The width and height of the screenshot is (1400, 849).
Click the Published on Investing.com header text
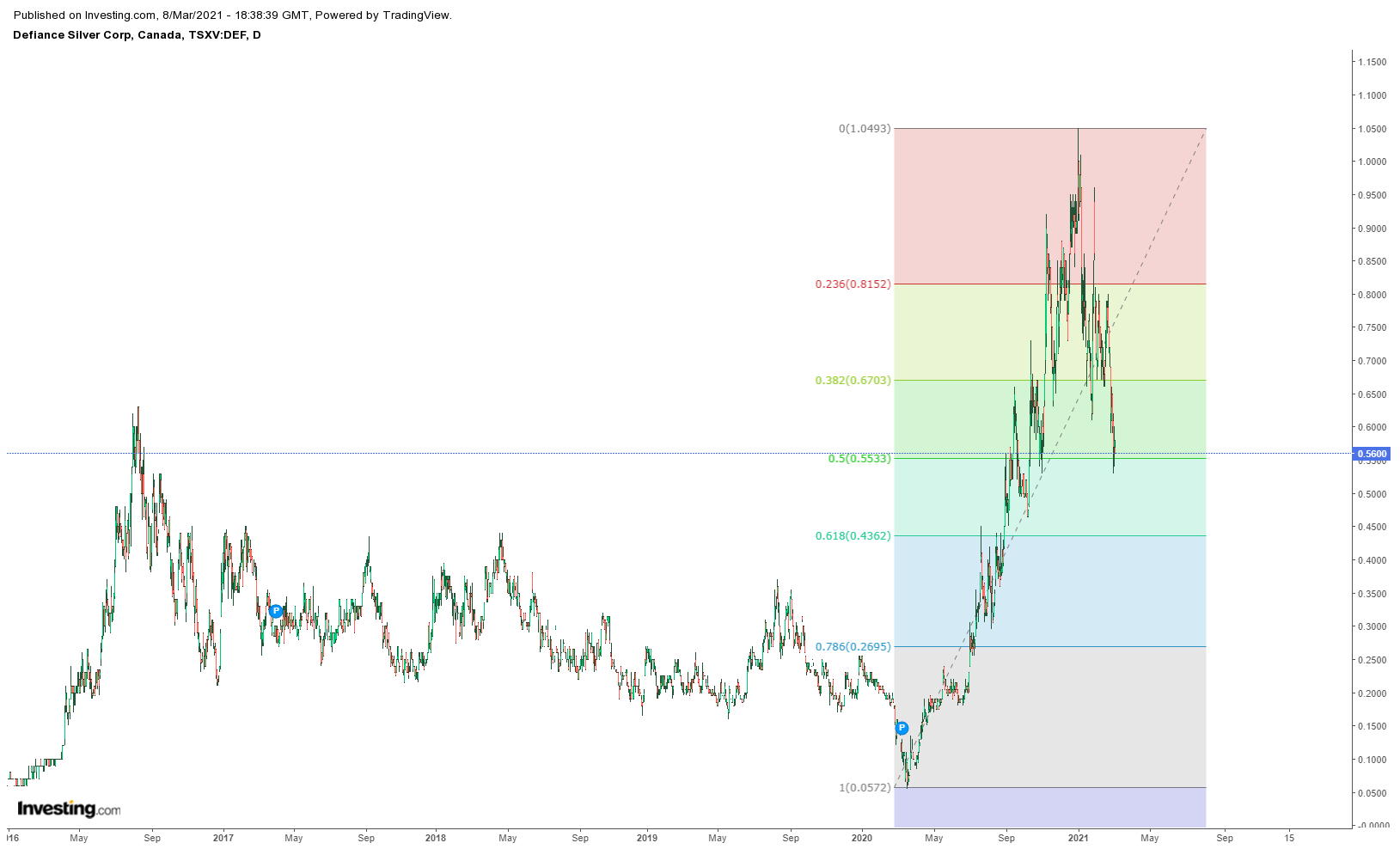pos(232,15)
